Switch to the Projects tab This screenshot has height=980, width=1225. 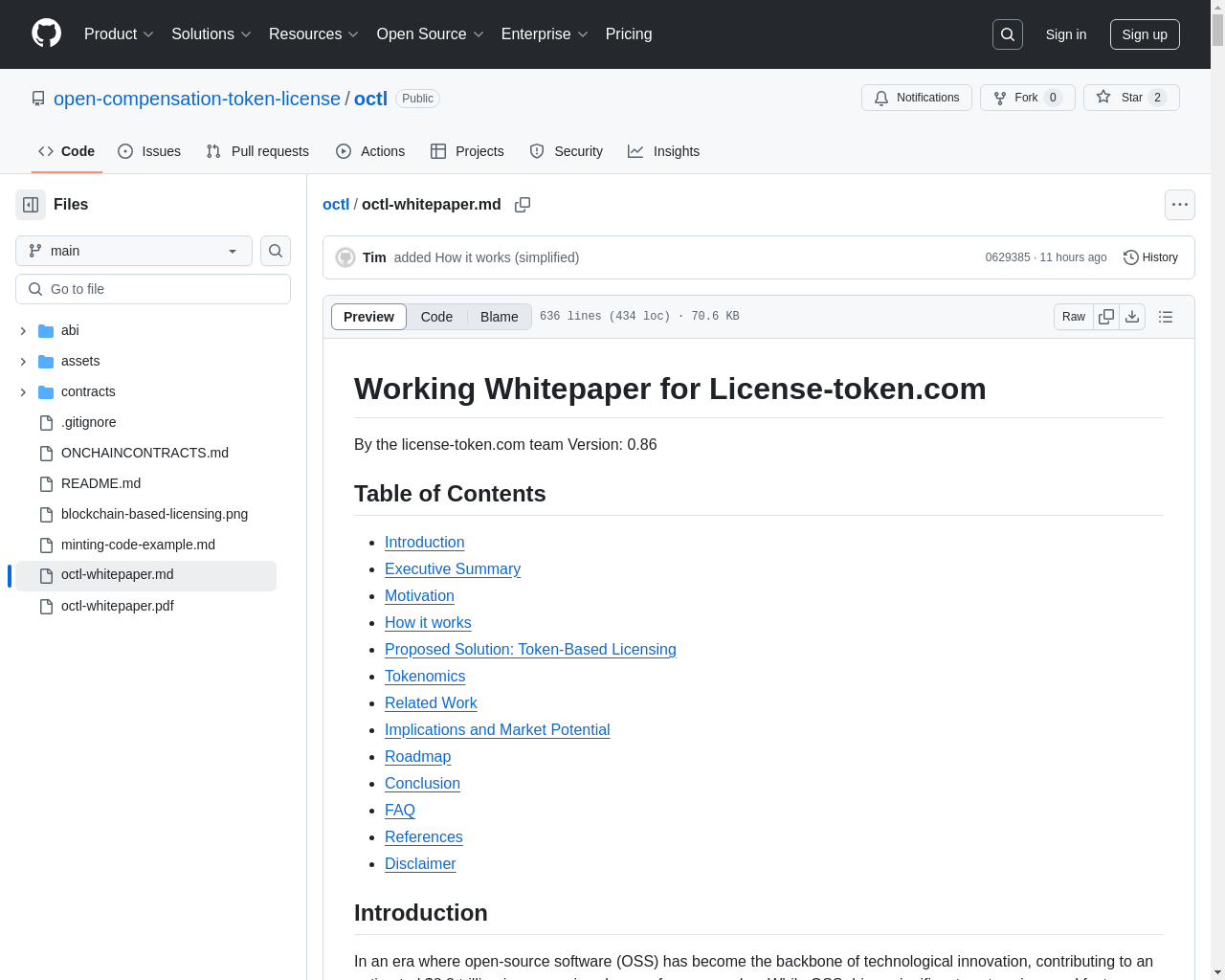[467, 151]
